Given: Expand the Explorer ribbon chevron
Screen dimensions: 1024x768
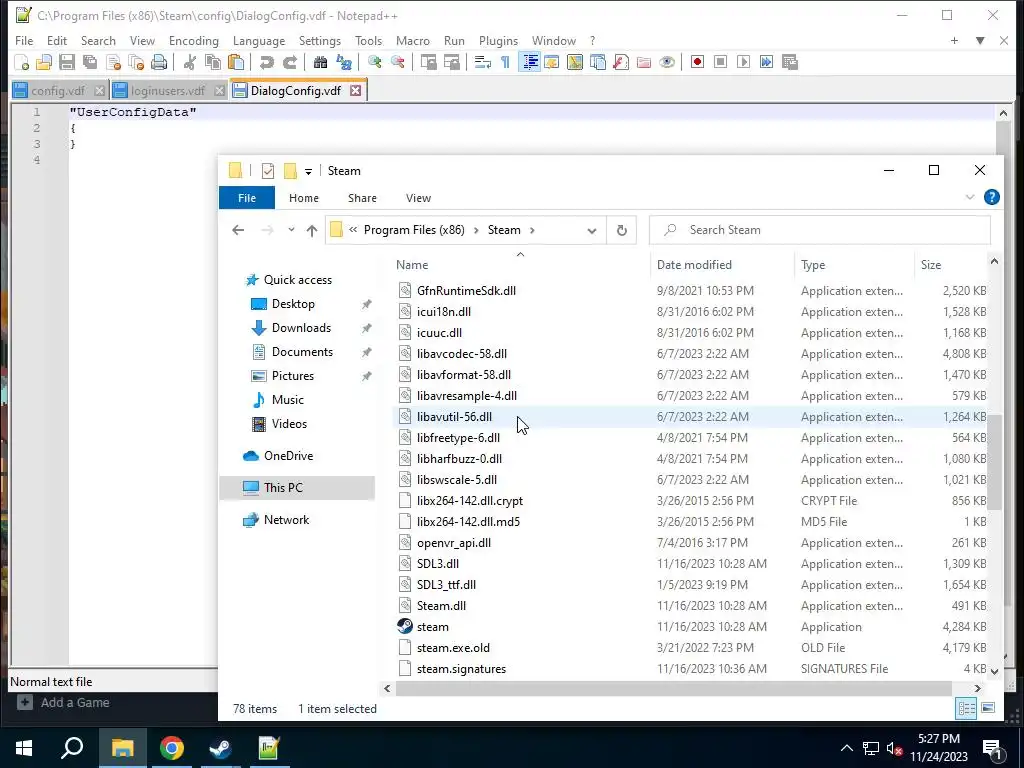Looking at the screenshot, I should click(970, 197).
